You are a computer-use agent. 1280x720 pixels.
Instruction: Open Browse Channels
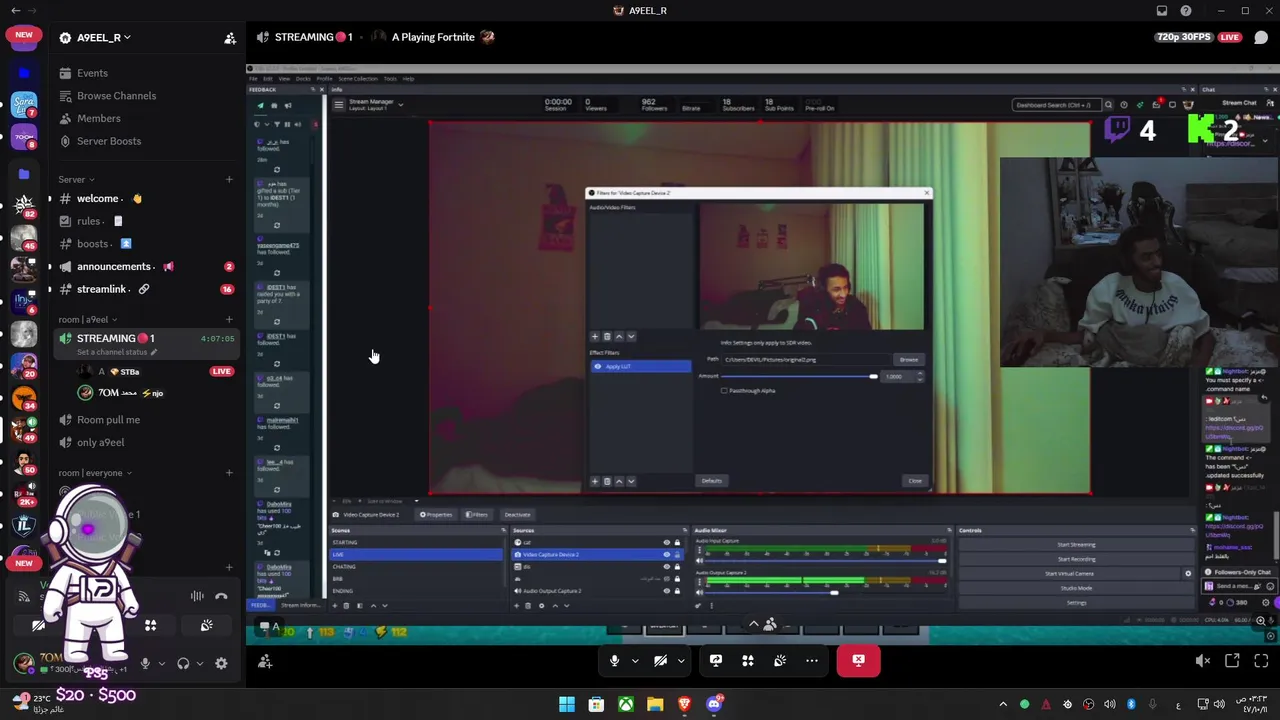(116, 96)
